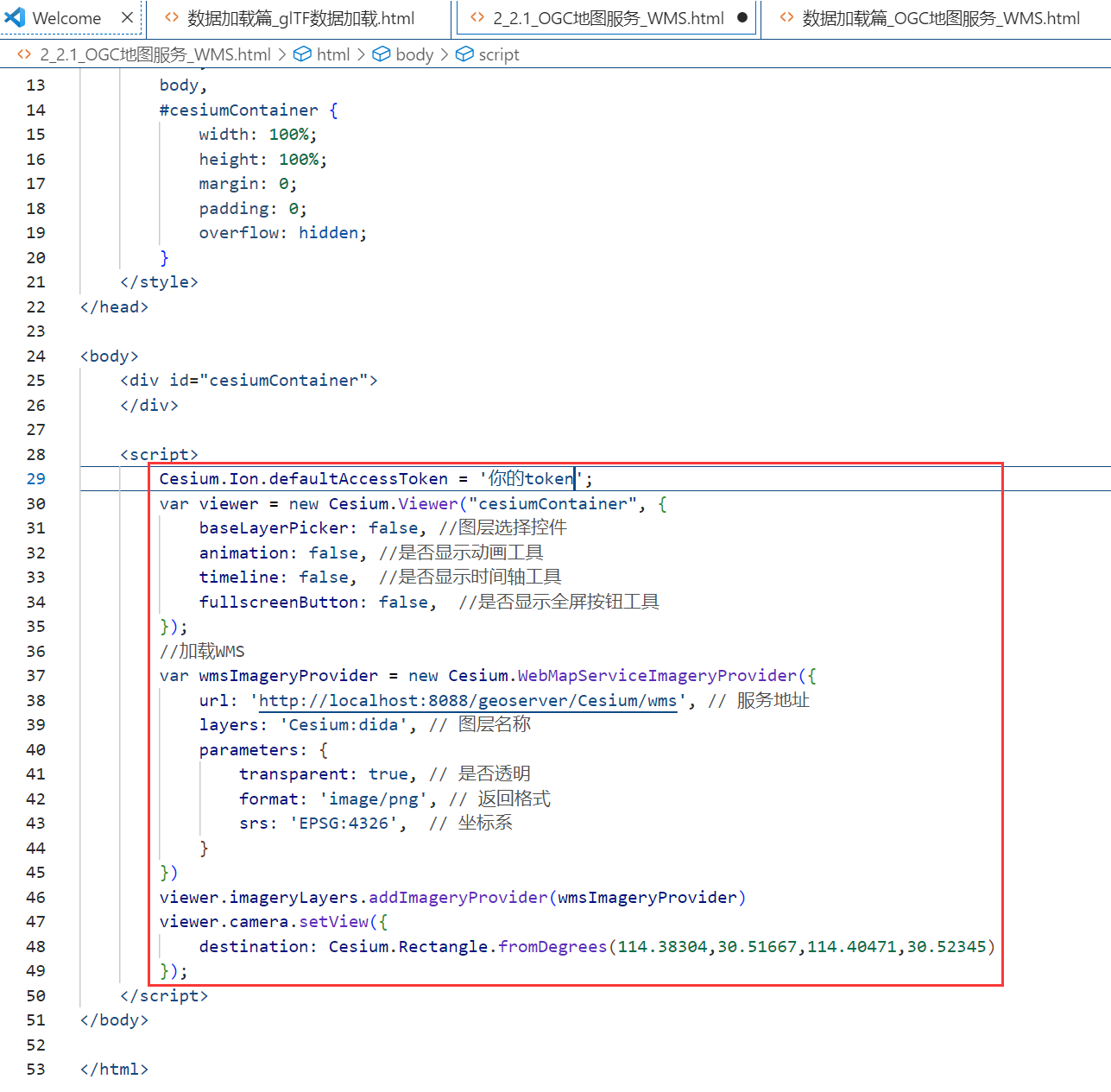Select the 2_2.1_OGC地图服务_WMS.html editor tab
Image resolution: width=1111 pixels, height=1092 pixels.
click(x=608, y=18)
